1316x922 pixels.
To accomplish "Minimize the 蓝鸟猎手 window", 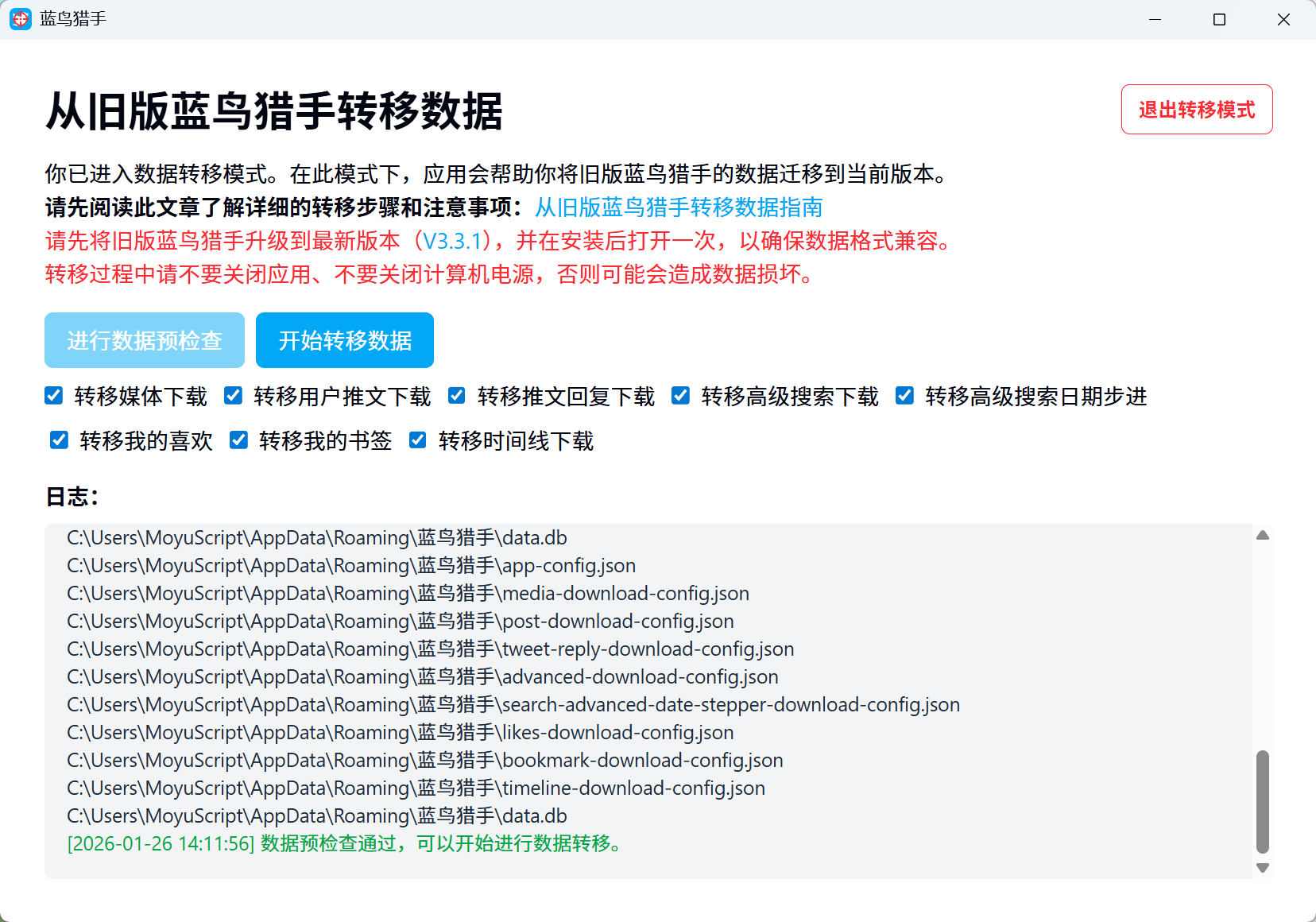I will (1155, 19).
